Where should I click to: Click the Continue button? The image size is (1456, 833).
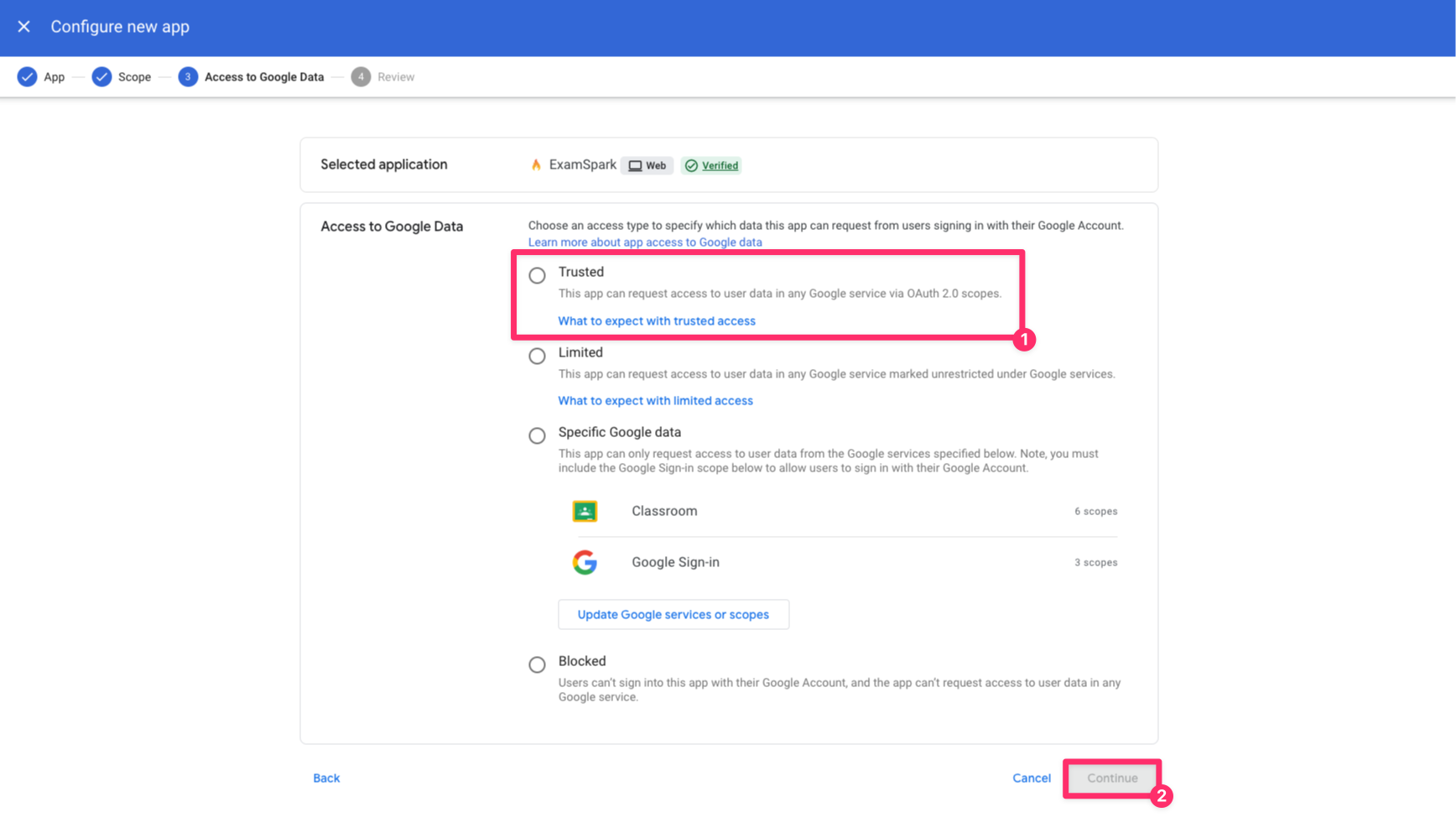tap(1112, 778)
